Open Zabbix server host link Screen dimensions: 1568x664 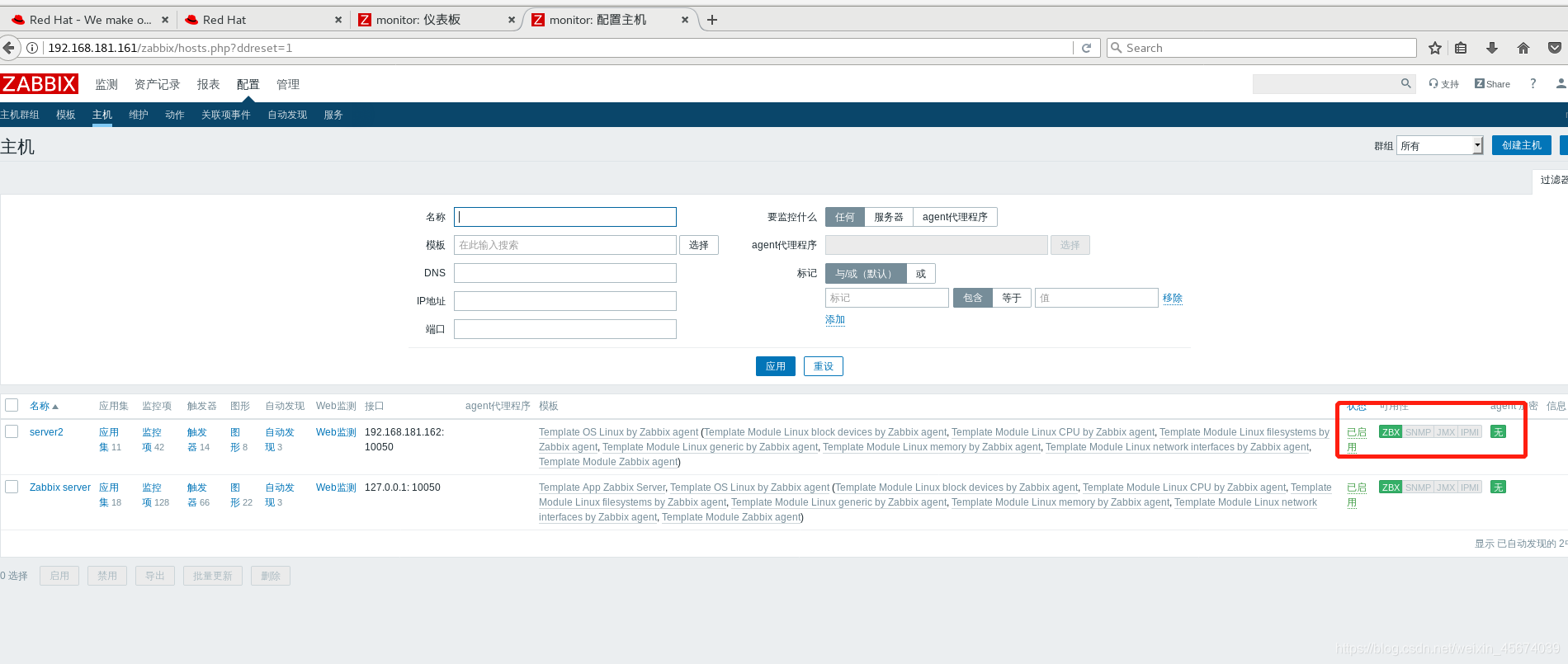(60, 487)
